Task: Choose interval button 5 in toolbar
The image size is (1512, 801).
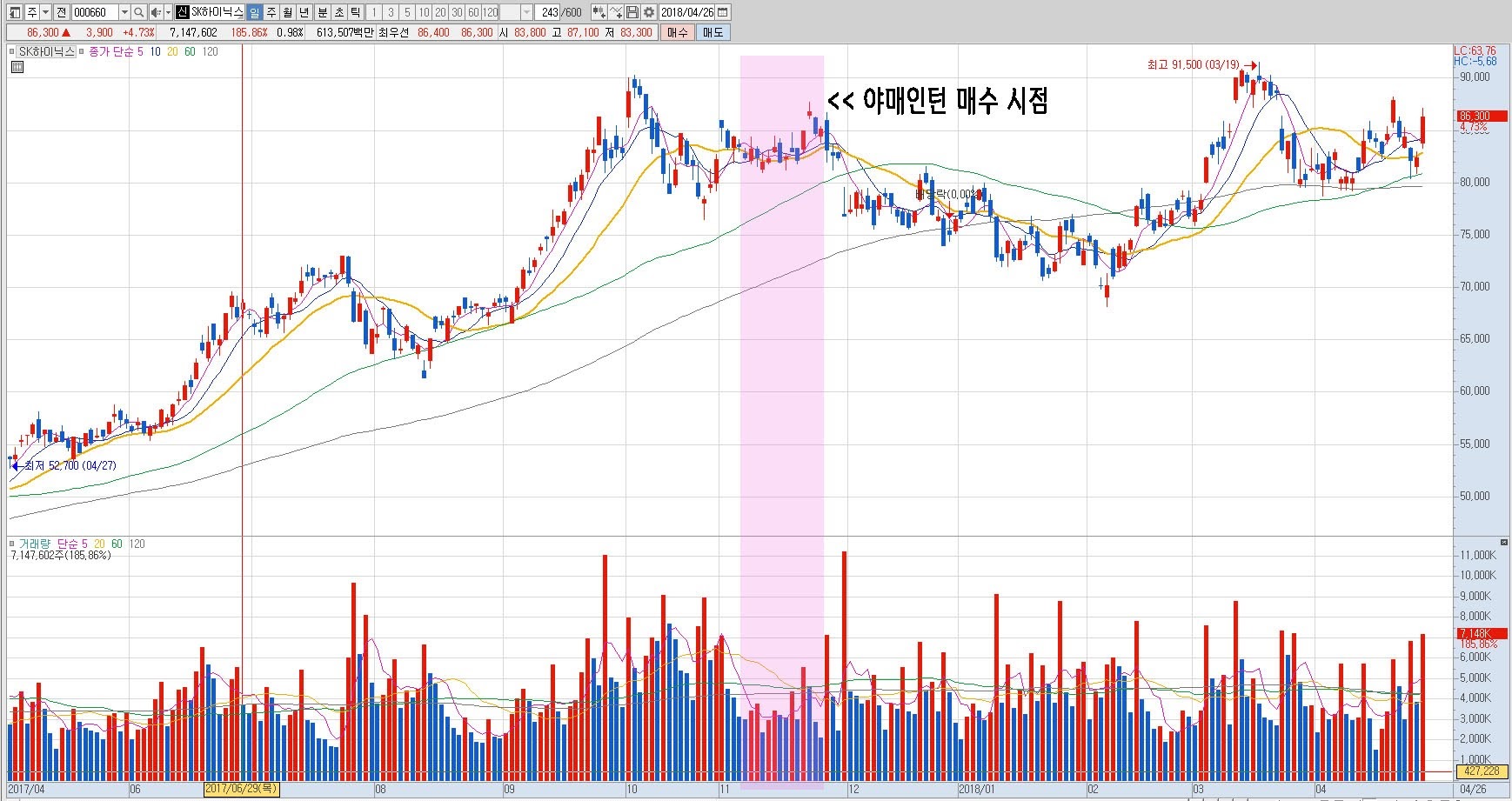Action: point(407,12)
